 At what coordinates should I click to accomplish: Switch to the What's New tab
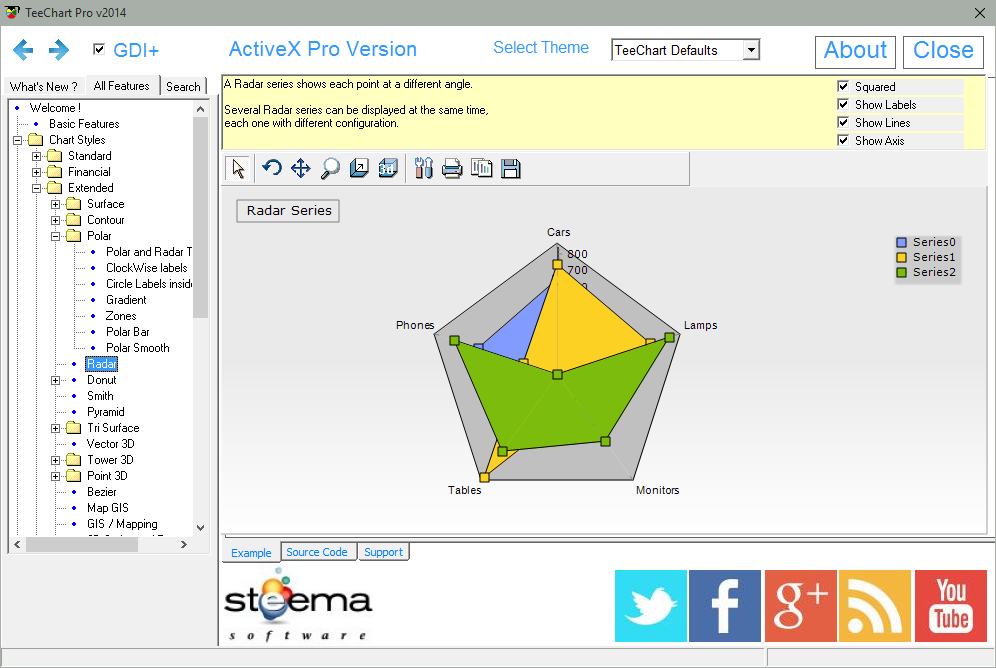tap(44, 86)
